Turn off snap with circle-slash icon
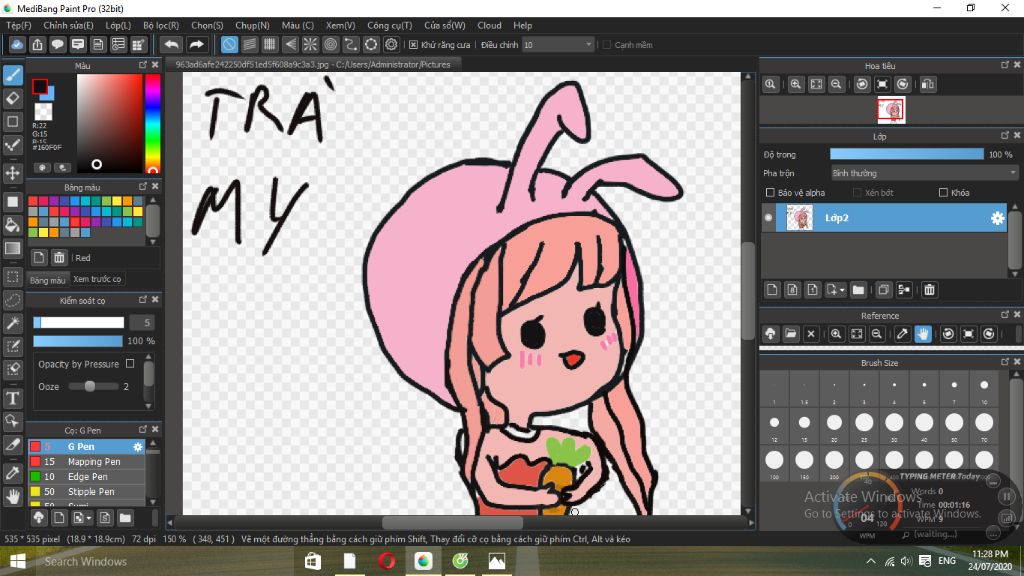Viewport: 1024px width, 576px height. [x=229, y=44]
